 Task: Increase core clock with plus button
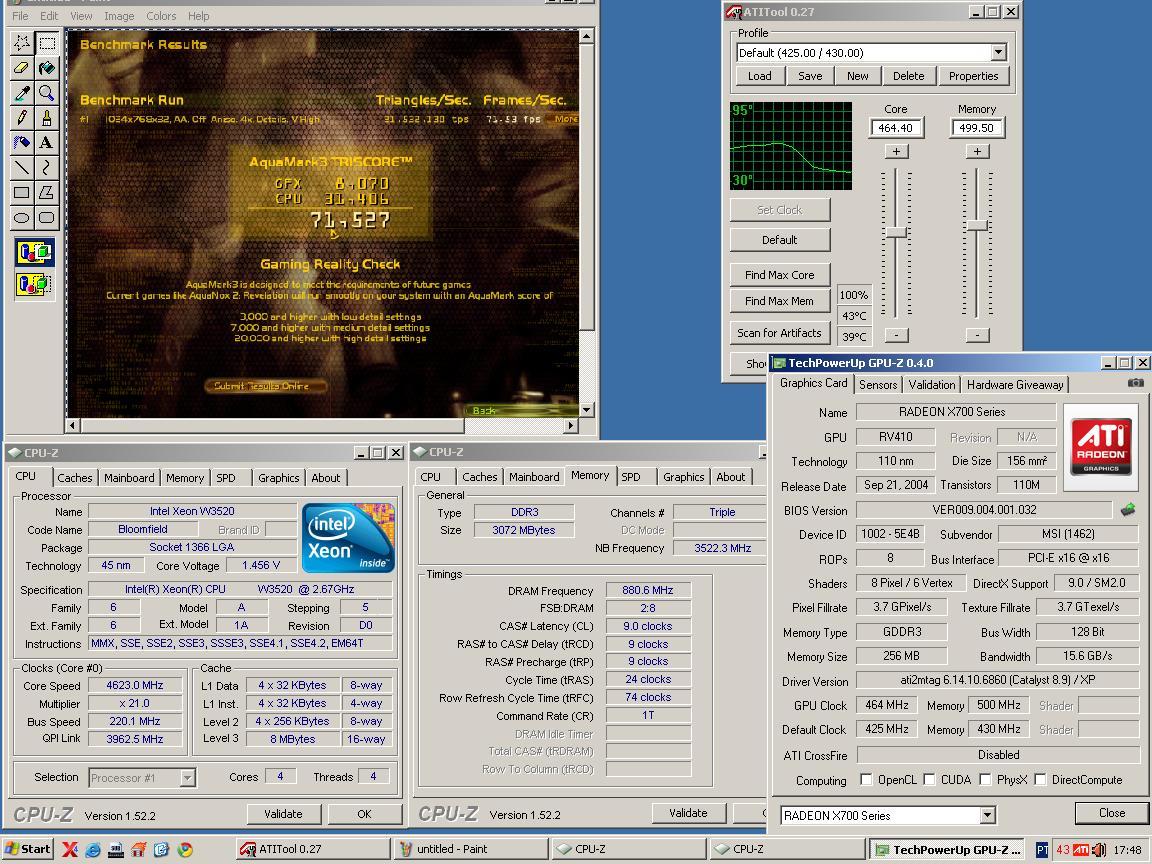pos(896,151)
